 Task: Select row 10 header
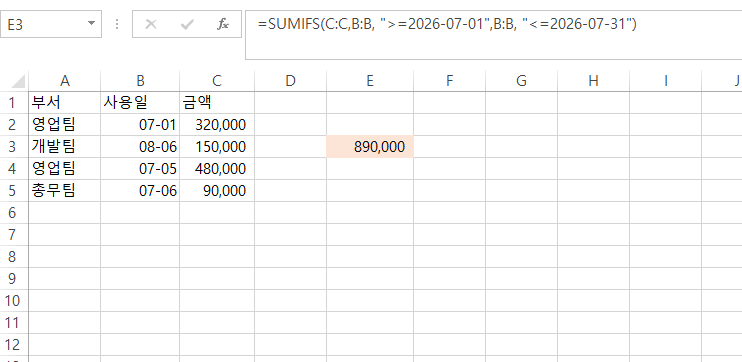coord(14,300)
